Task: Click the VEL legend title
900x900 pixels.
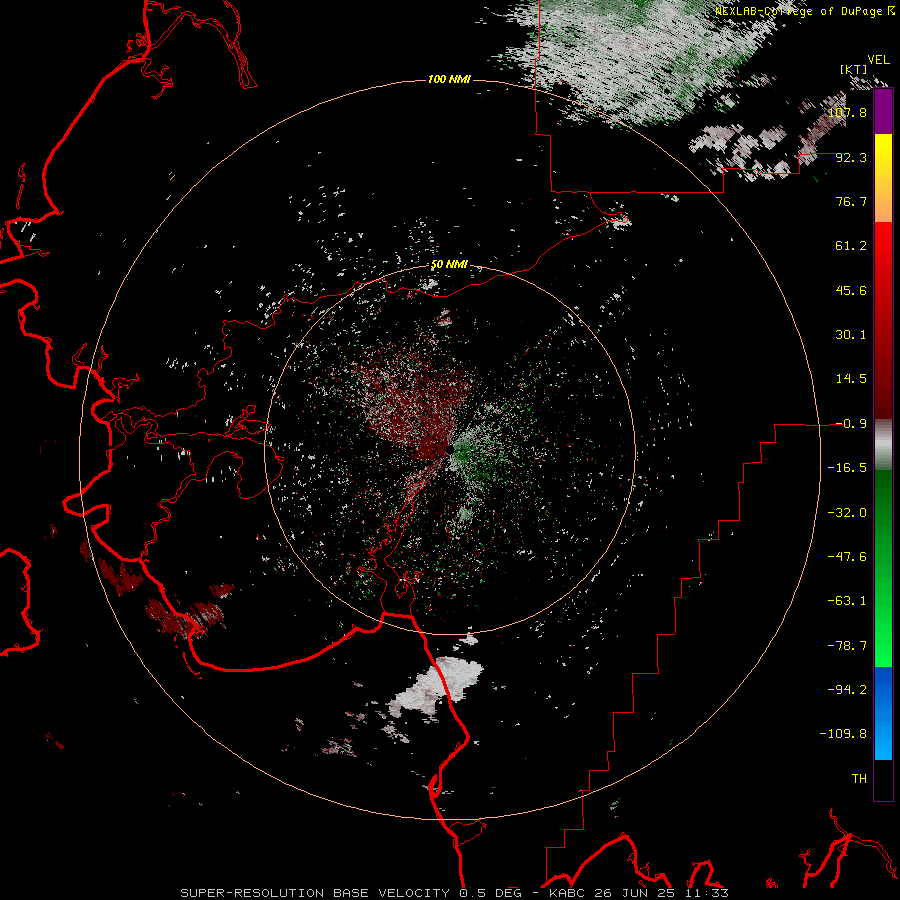Action: coord(878,60)
